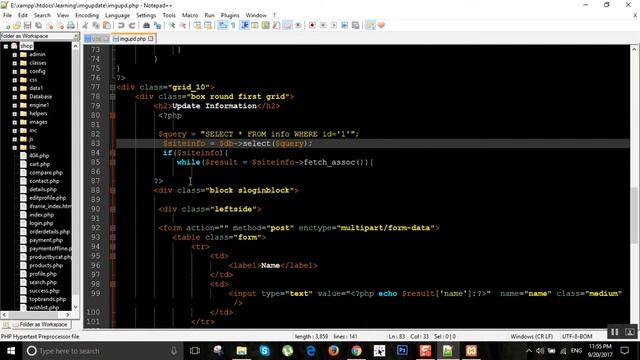This screenshot has height=360, width=640.
Task: Expand the css folder
Action: coord(14,80)
